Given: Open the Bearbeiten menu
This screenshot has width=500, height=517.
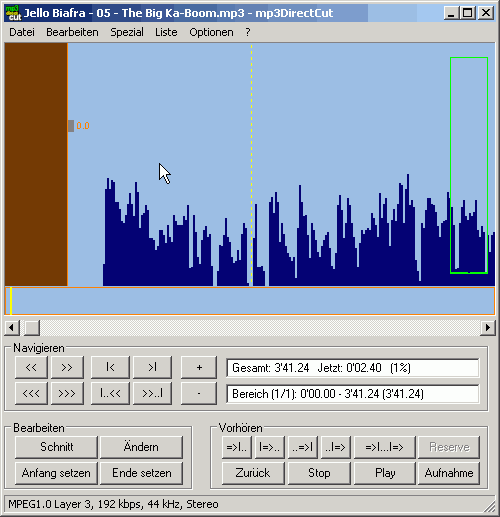Looking at the screenshot, I should [72, 32].
